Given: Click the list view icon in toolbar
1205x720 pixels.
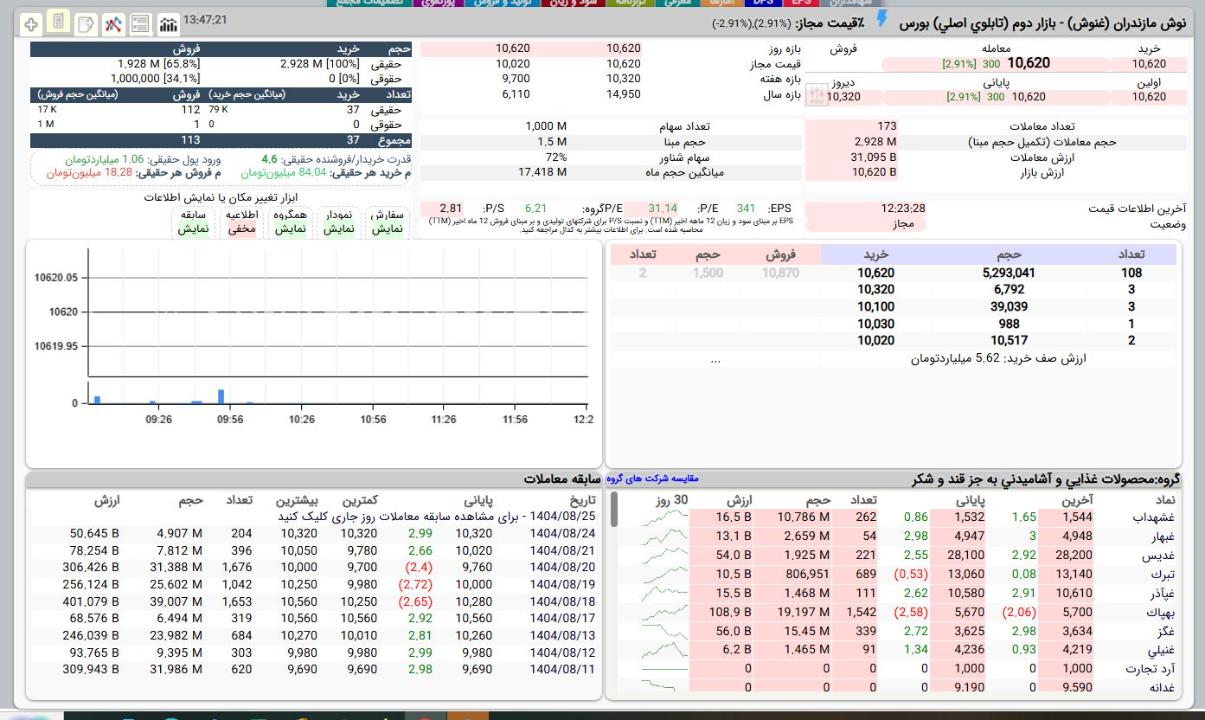Looking at the screenshot, I should [141, 22].
